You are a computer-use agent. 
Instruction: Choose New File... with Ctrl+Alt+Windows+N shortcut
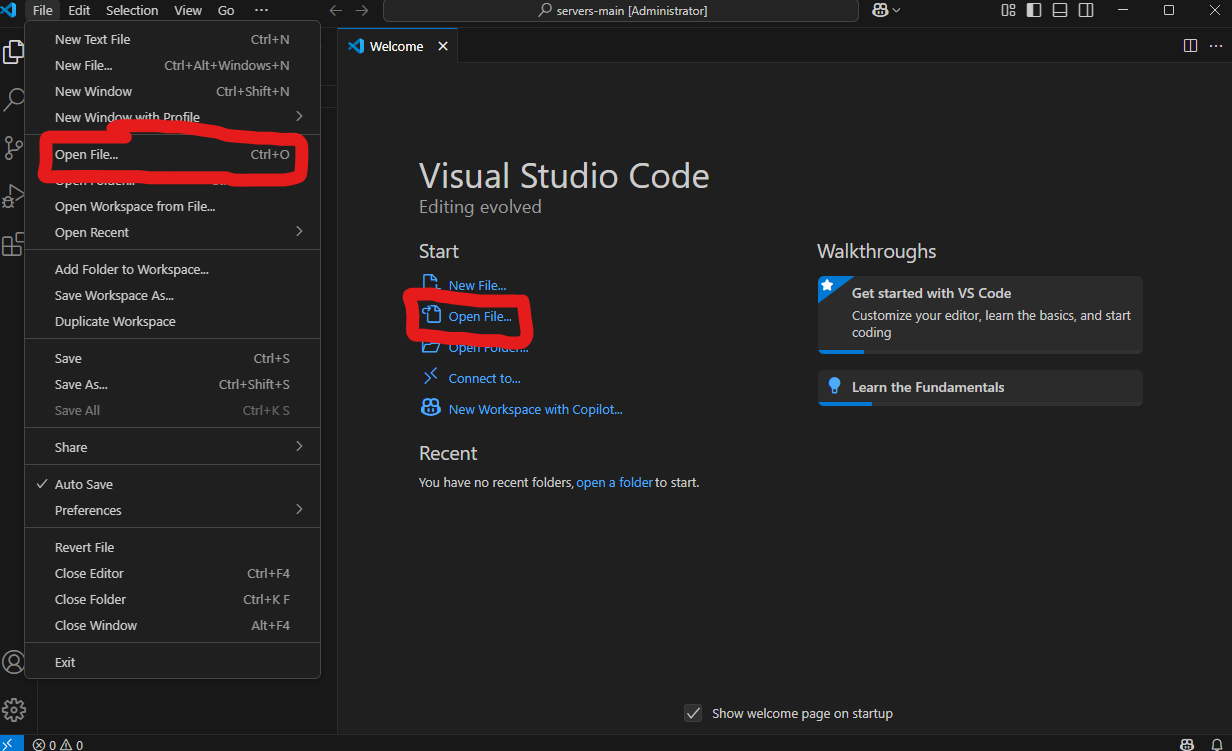coord(172,65)
